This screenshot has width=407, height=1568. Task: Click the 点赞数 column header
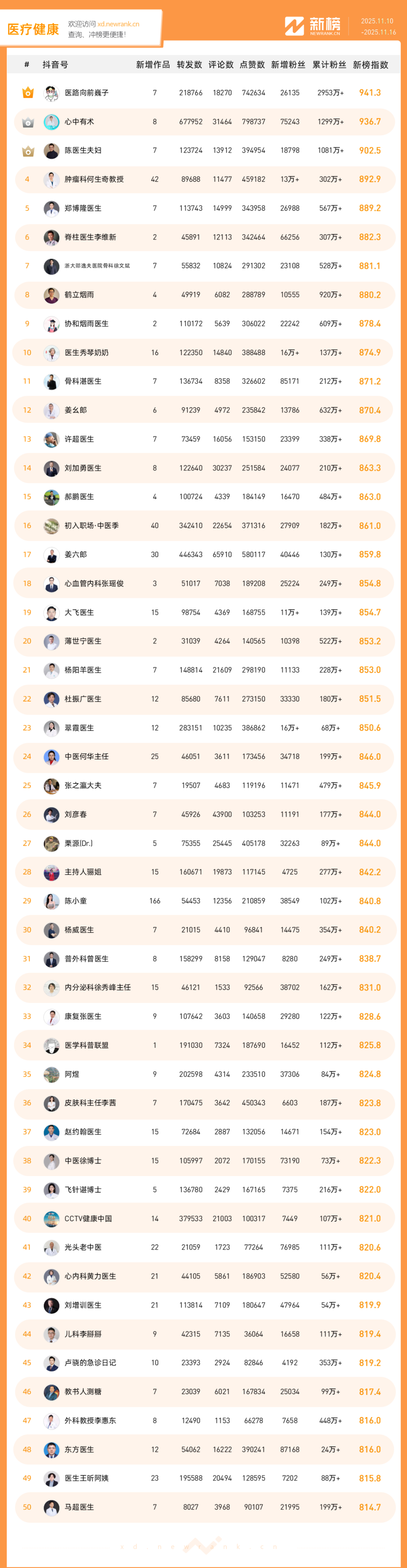[252, 65]
